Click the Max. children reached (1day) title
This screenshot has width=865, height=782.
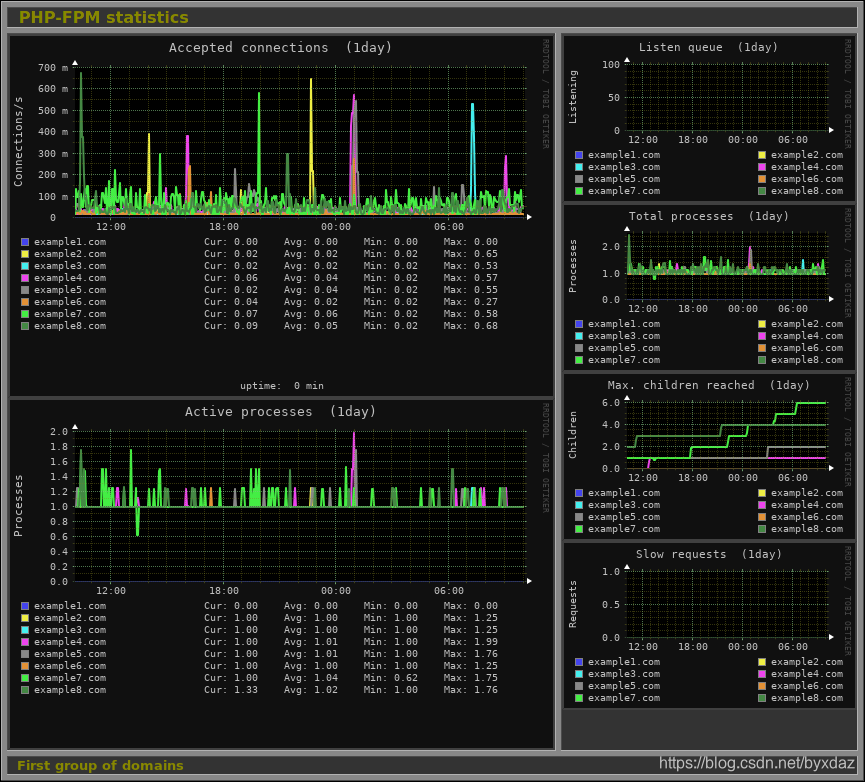tap(708, 385)
